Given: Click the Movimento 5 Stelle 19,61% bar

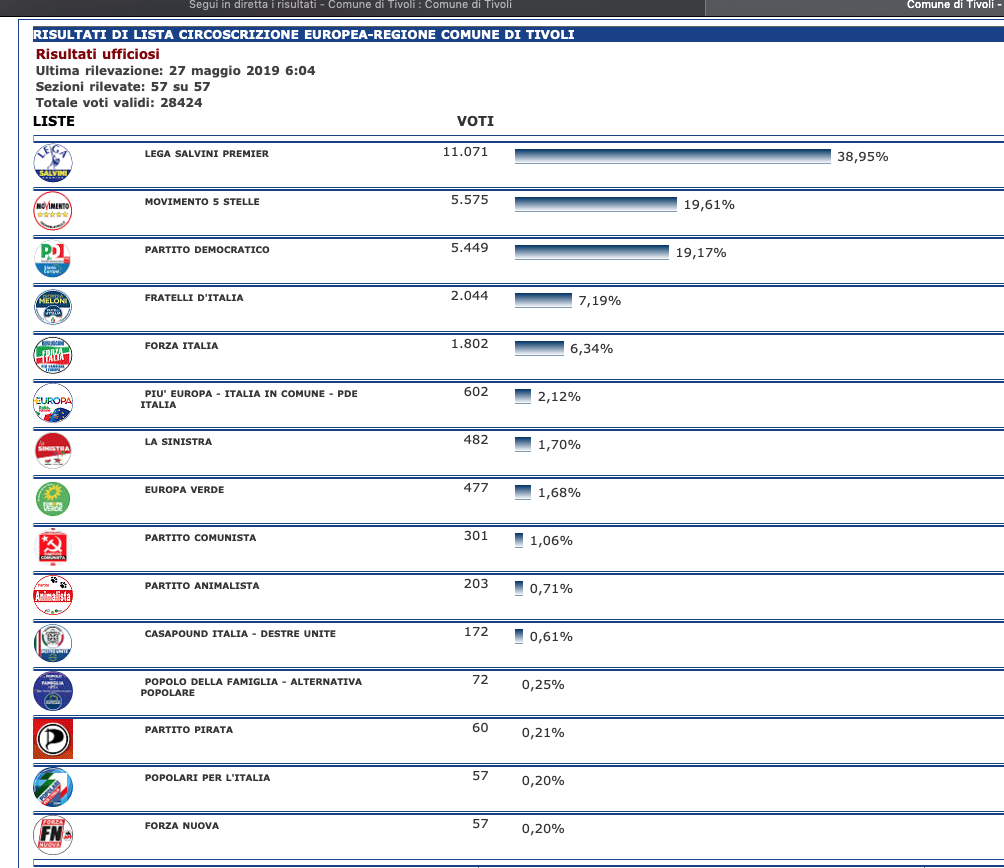Looking at the screenshot, I should tap(595, 204).
